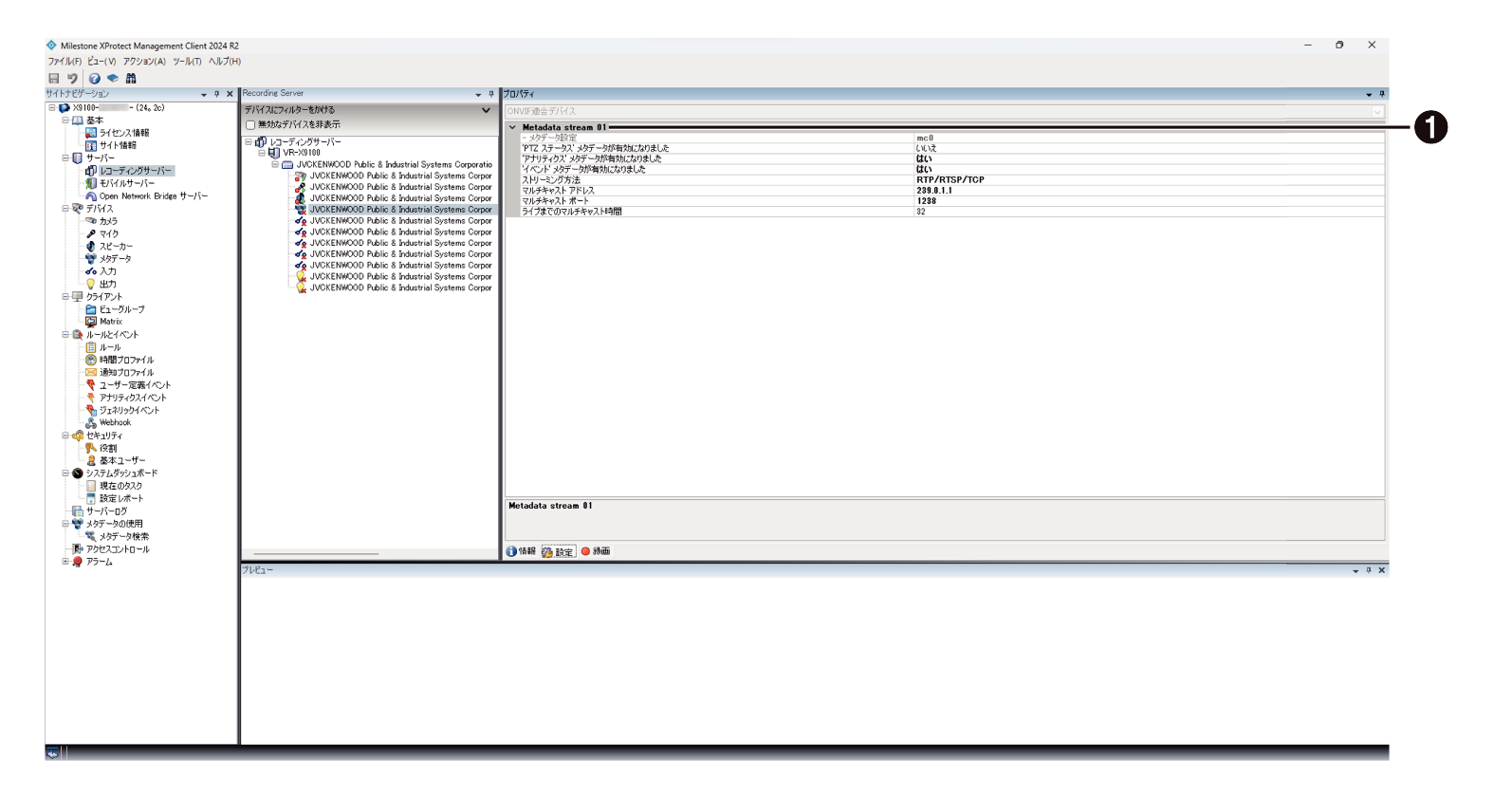Click the Recording Server horizontal scrollbar
This screenshot has height=798, width=1512.
pos(316,554)
